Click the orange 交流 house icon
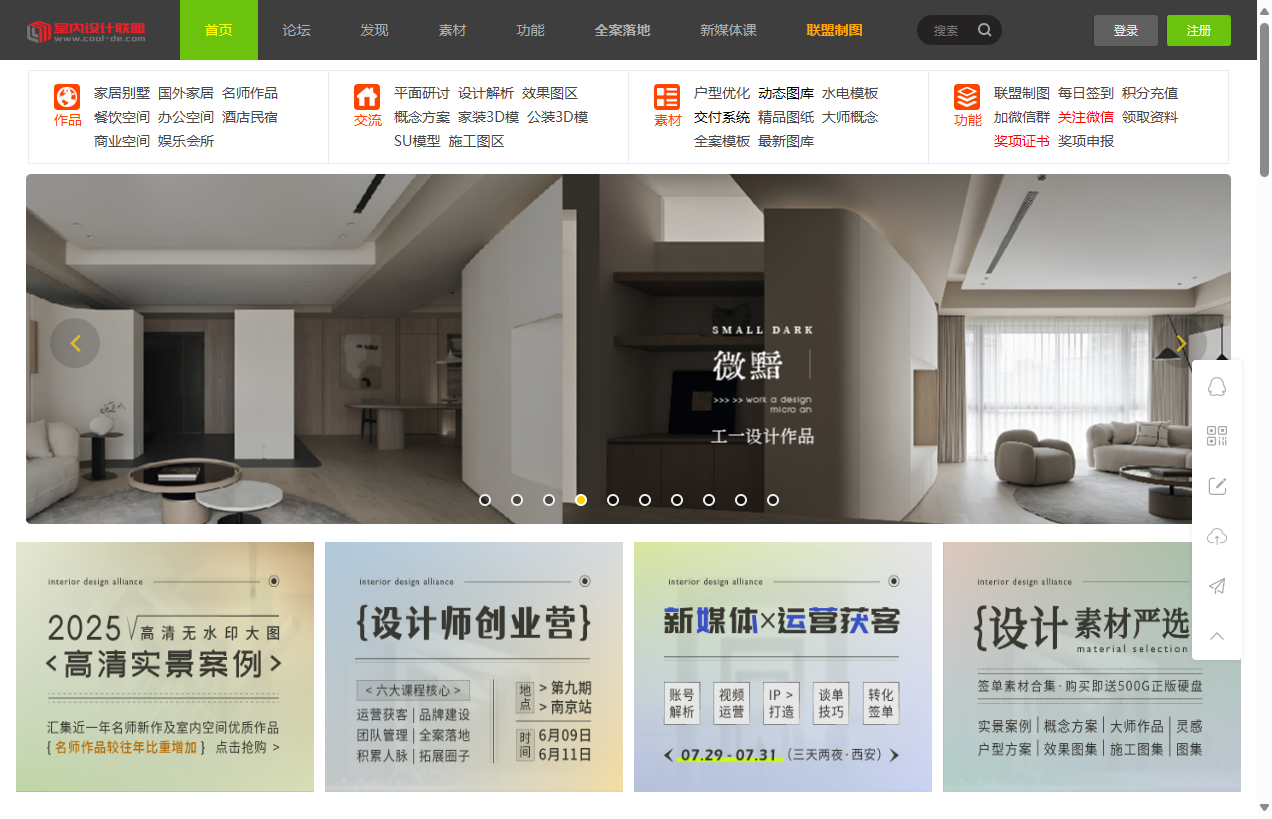 pyautogui.click(x=367, y=97)
